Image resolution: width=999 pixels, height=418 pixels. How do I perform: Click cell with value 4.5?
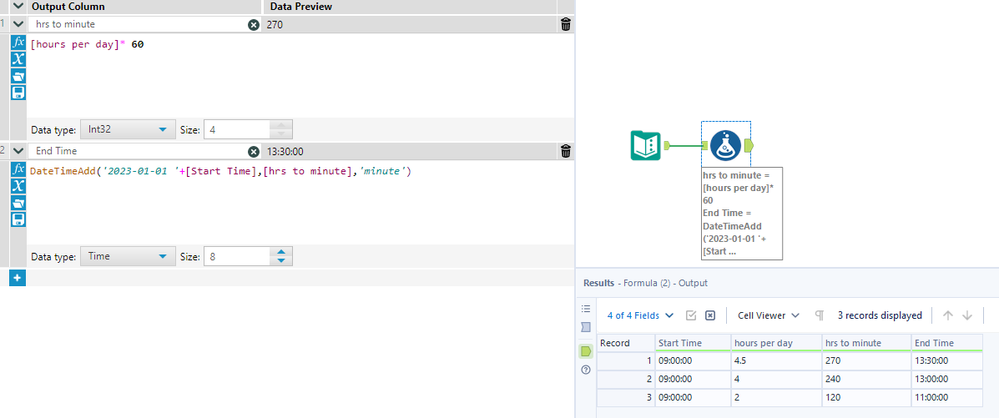776,361
